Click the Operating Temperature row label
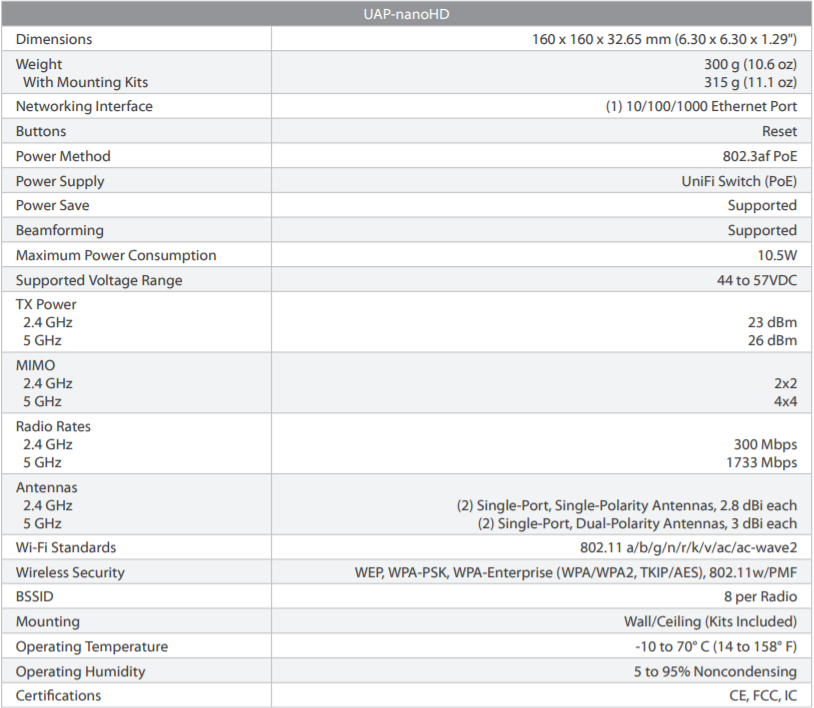The width and height of the screenshot is (814, 708). tap(92, 646)
